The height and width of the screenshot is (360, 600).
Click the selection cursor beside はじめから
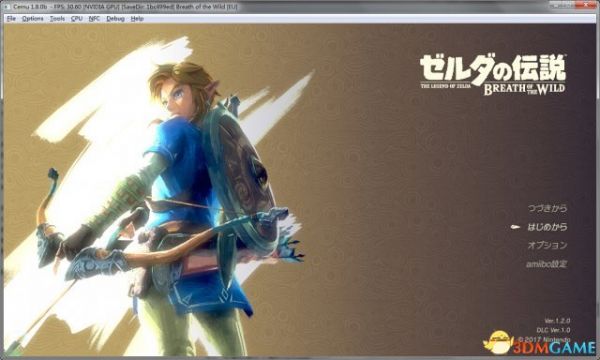[515, 227]
